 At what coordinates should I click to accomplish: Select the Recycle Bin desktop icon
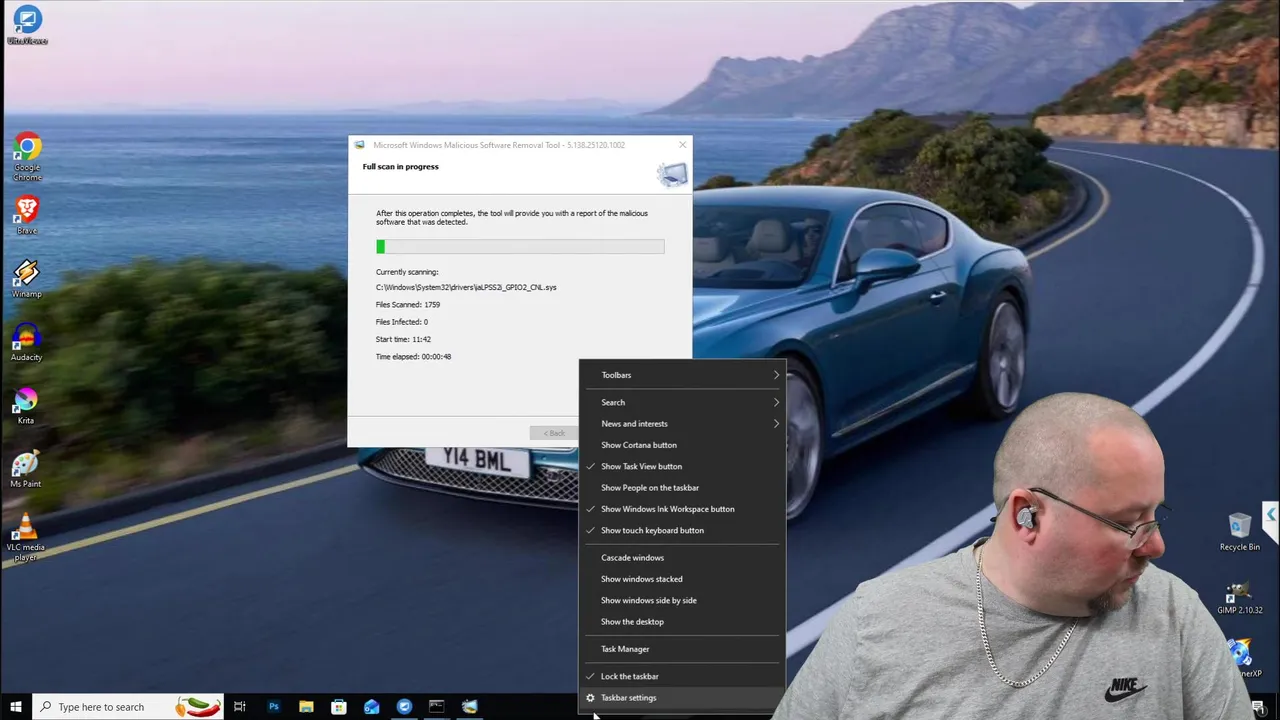coord(1240,532)
